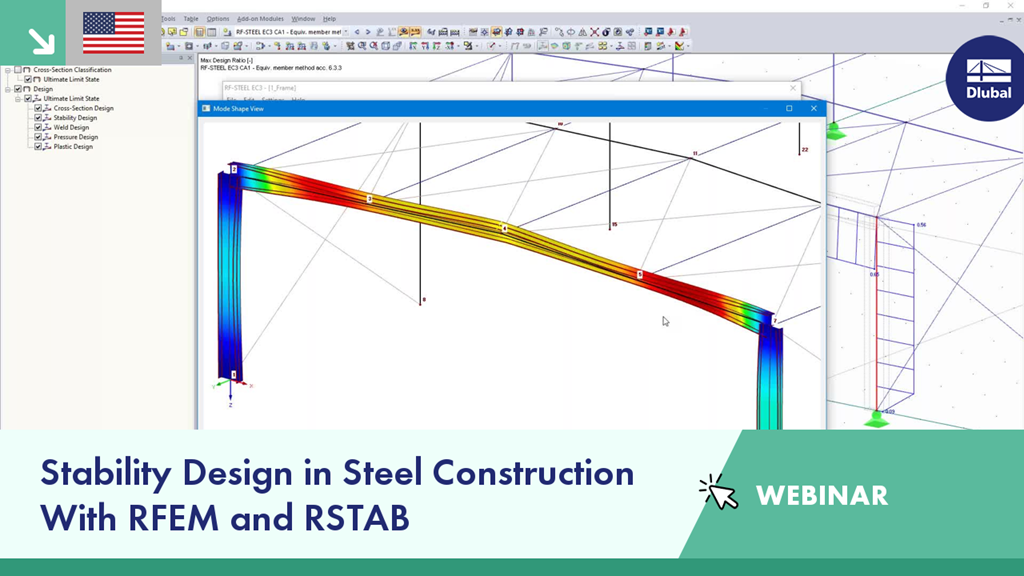Select Weld Design label in navigator tree
Viewport: 1024px width, 576px height.
click(x=71, y=127)
